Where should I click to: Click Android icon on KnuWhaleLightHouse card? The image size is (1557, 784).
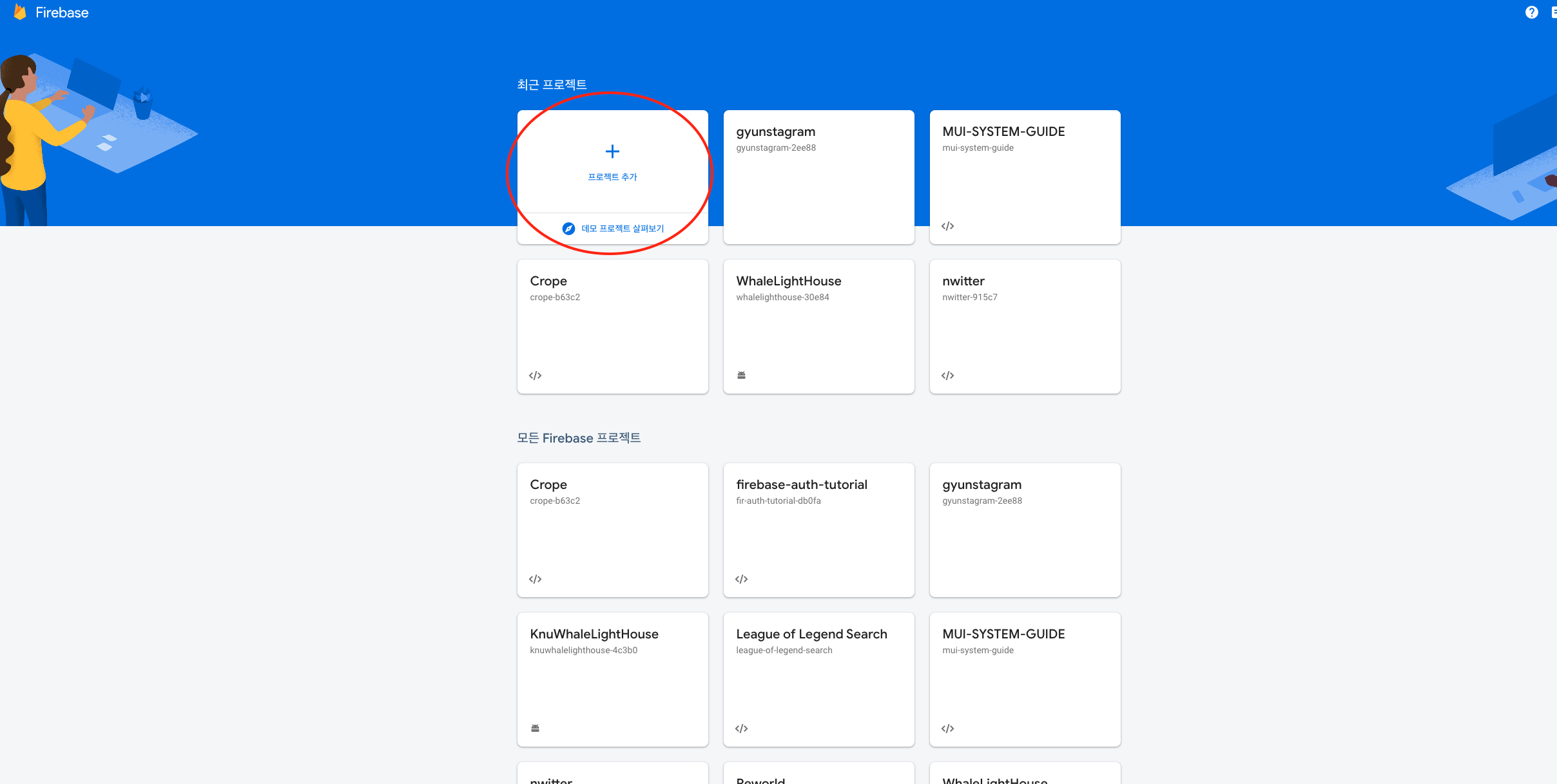click(x=535, y=728)
